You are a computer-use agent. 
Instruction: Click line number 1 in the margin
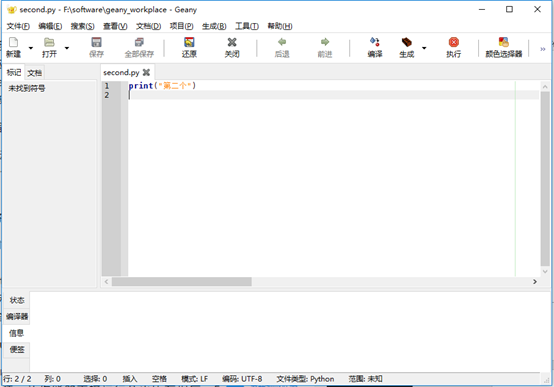tap(106, 86)
